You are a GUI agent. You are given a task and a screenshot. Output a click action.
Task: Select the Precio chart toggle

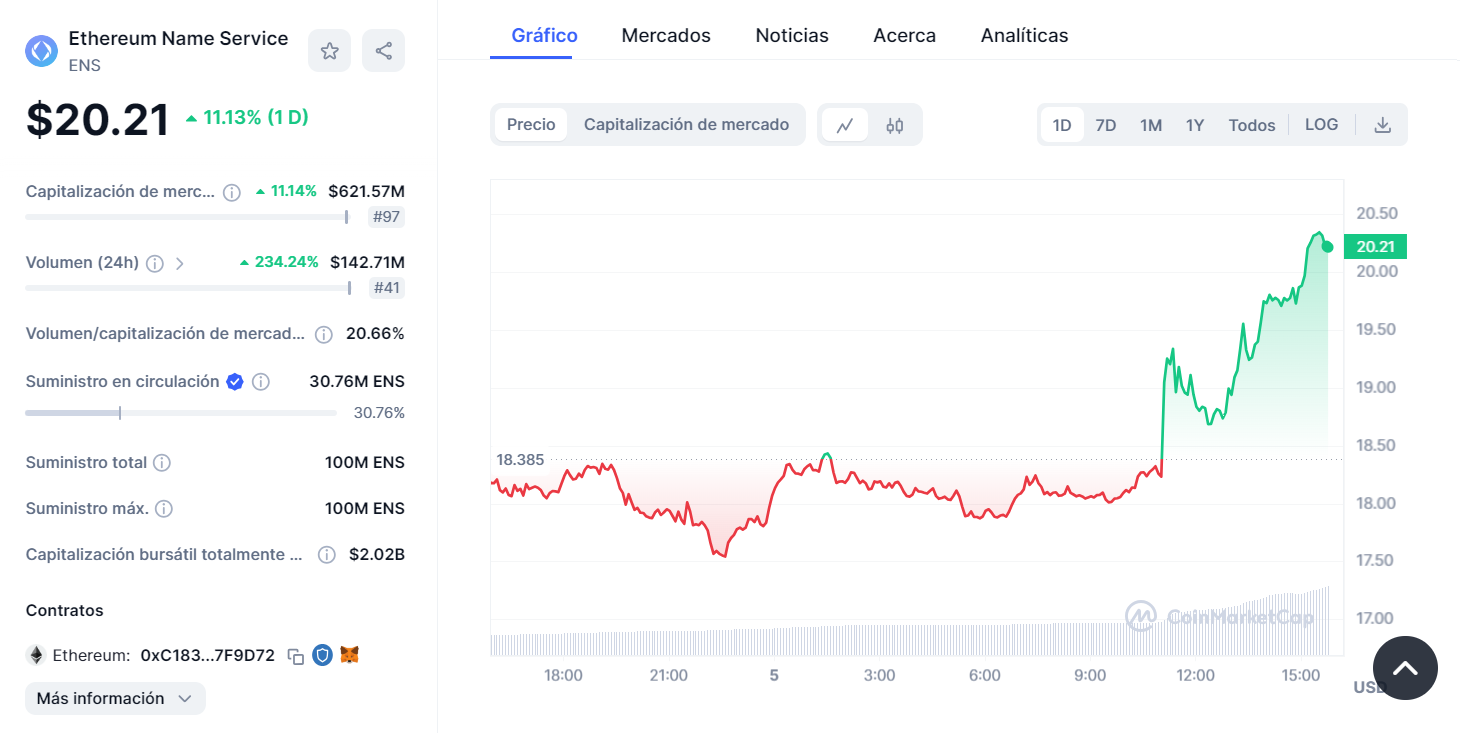click(x=531, y=125)
